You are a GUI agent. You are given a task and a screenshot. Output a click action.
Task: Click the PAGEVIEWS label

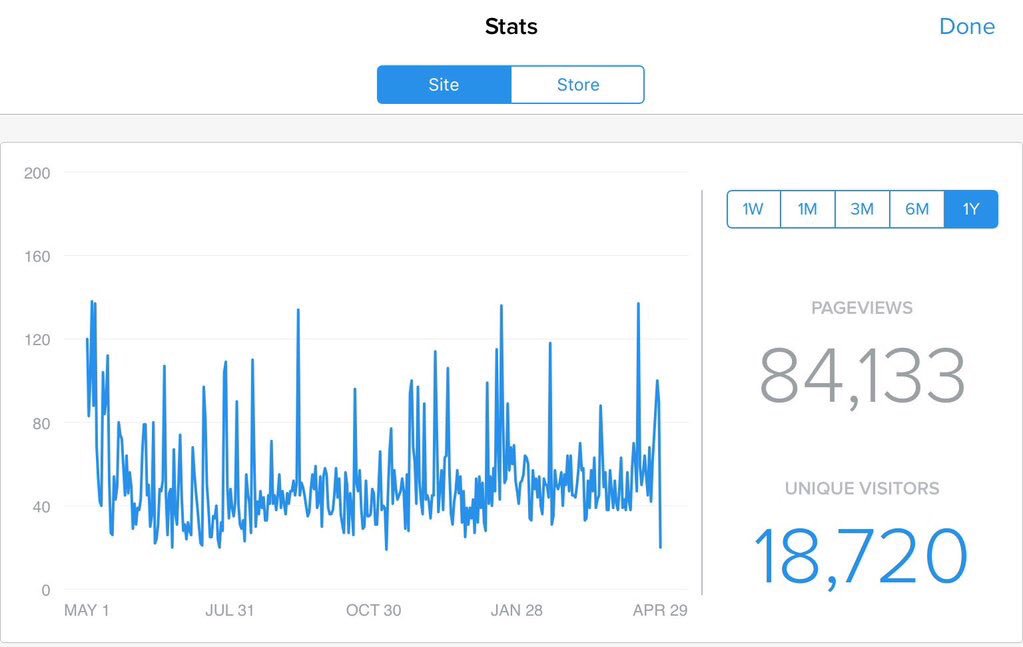(x=862, y=308)
